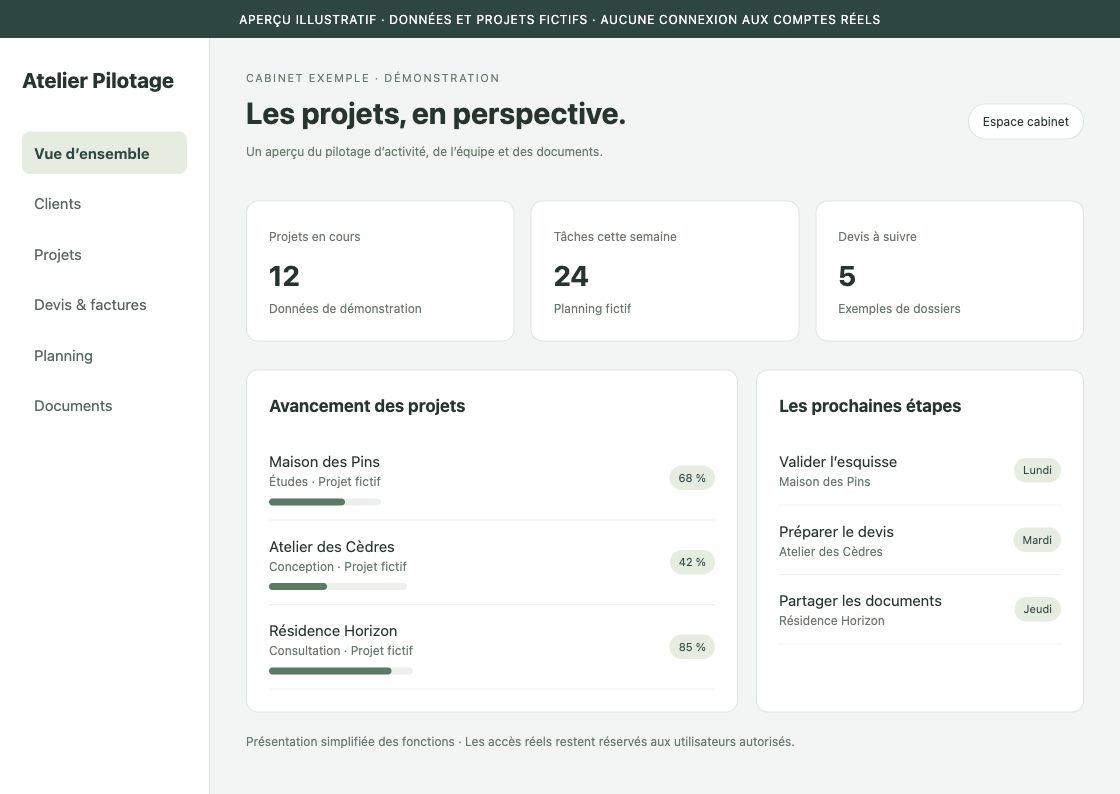Click the 42 % badge
The image size is (1120, 794).
(x=691, y=563)
